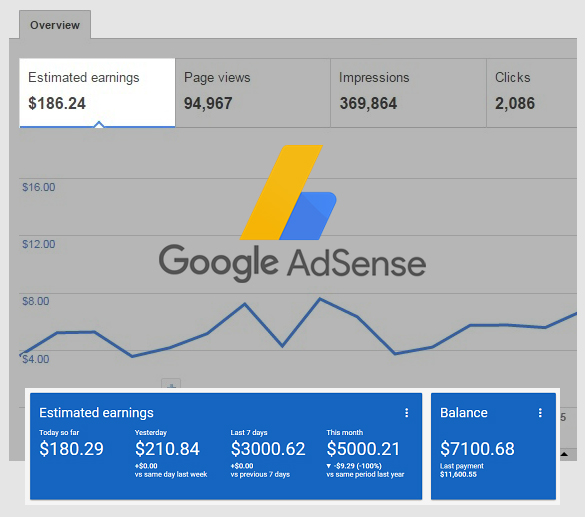This screenshot has height=517, width=585.
Task: Click the Yesterday $210.84 value
Action: tap(167, 448)
